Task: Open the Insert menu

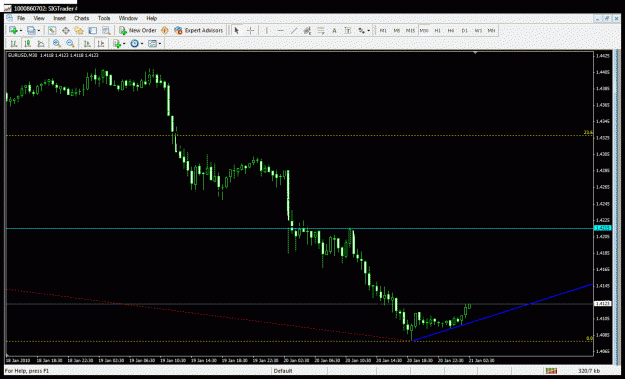Action: coord(59,18)
